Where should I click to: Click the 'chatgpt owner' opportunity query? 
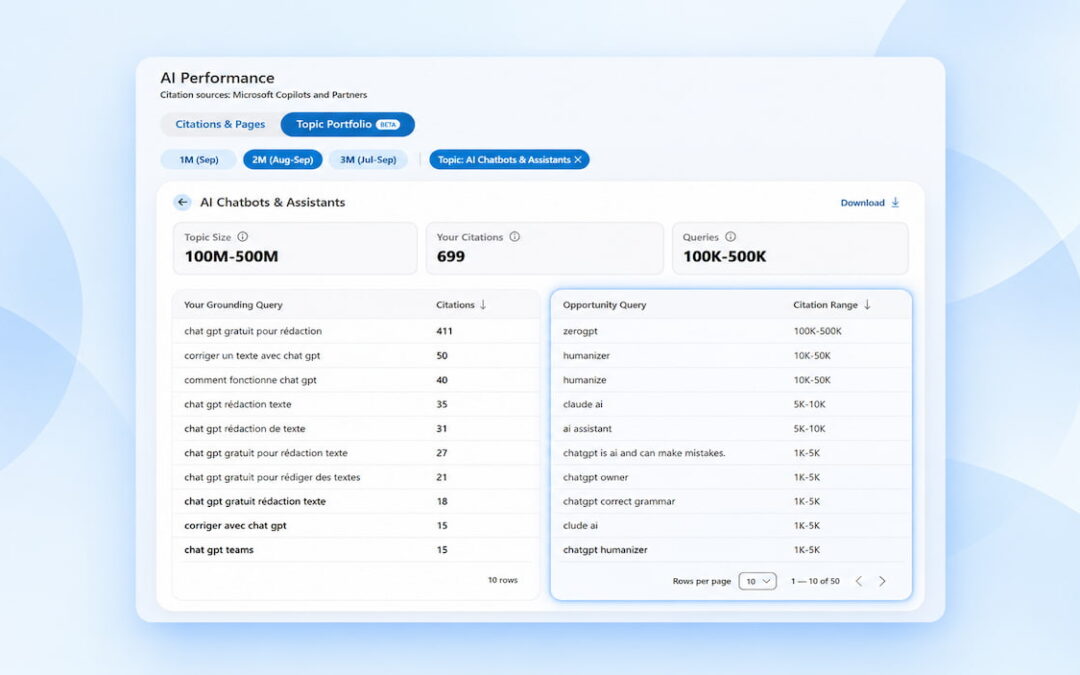[595, 477]
